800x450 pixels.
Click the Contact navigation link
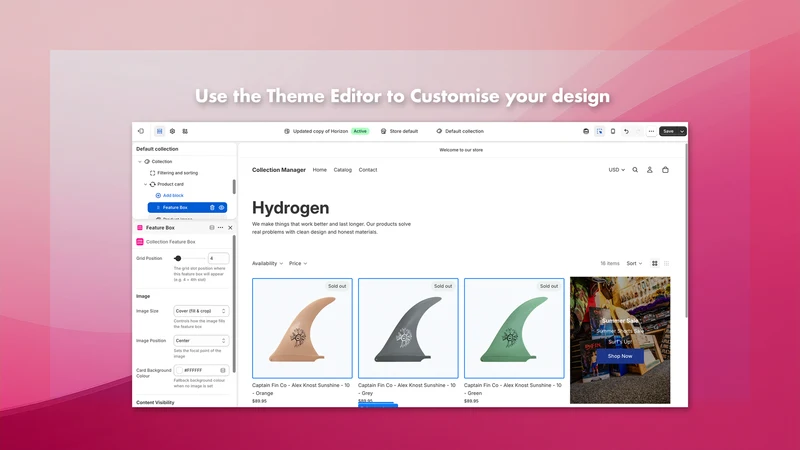point(368,170)
